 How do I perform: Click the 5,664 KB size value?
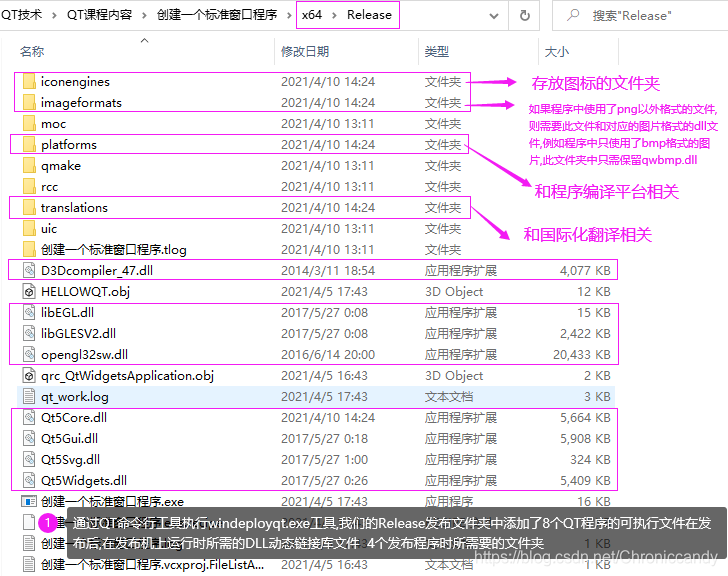[x=585, y=418]
